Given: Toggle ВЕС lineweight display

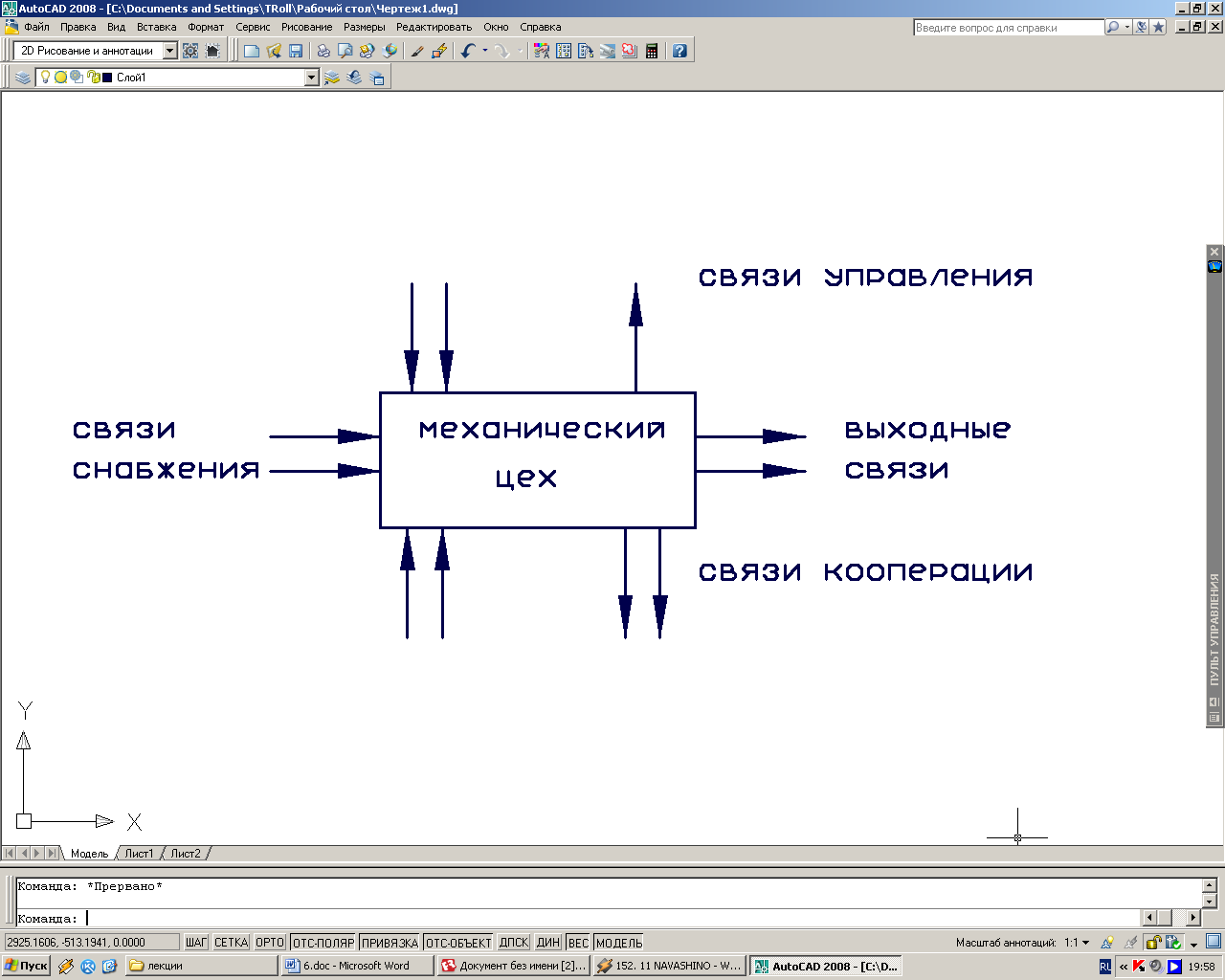Looking at the screenshot, I should pyautogui.click(x=578, y=943).
